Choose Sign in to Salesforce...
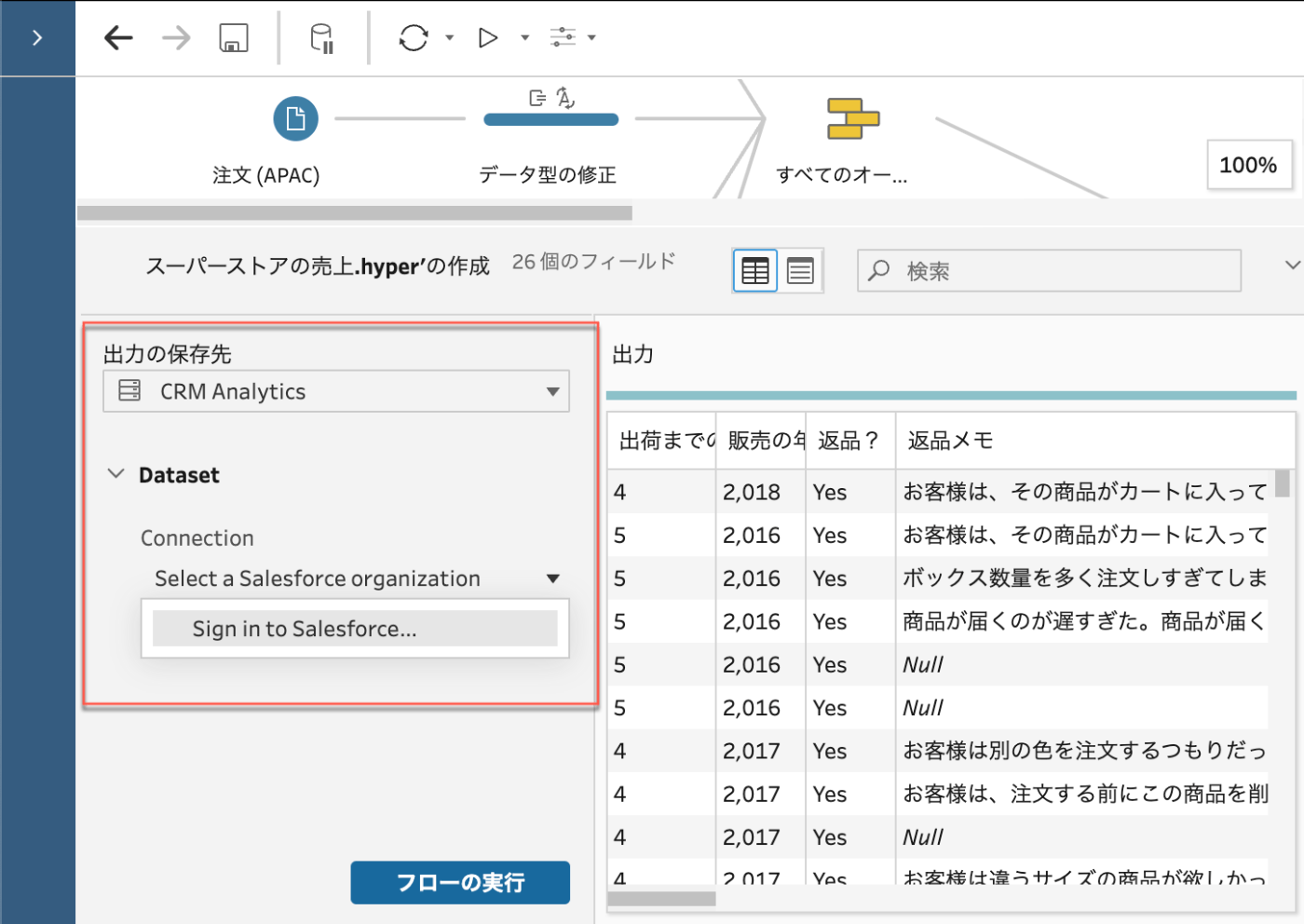This screenshot has width=1304, height=924. pos(355,629)
